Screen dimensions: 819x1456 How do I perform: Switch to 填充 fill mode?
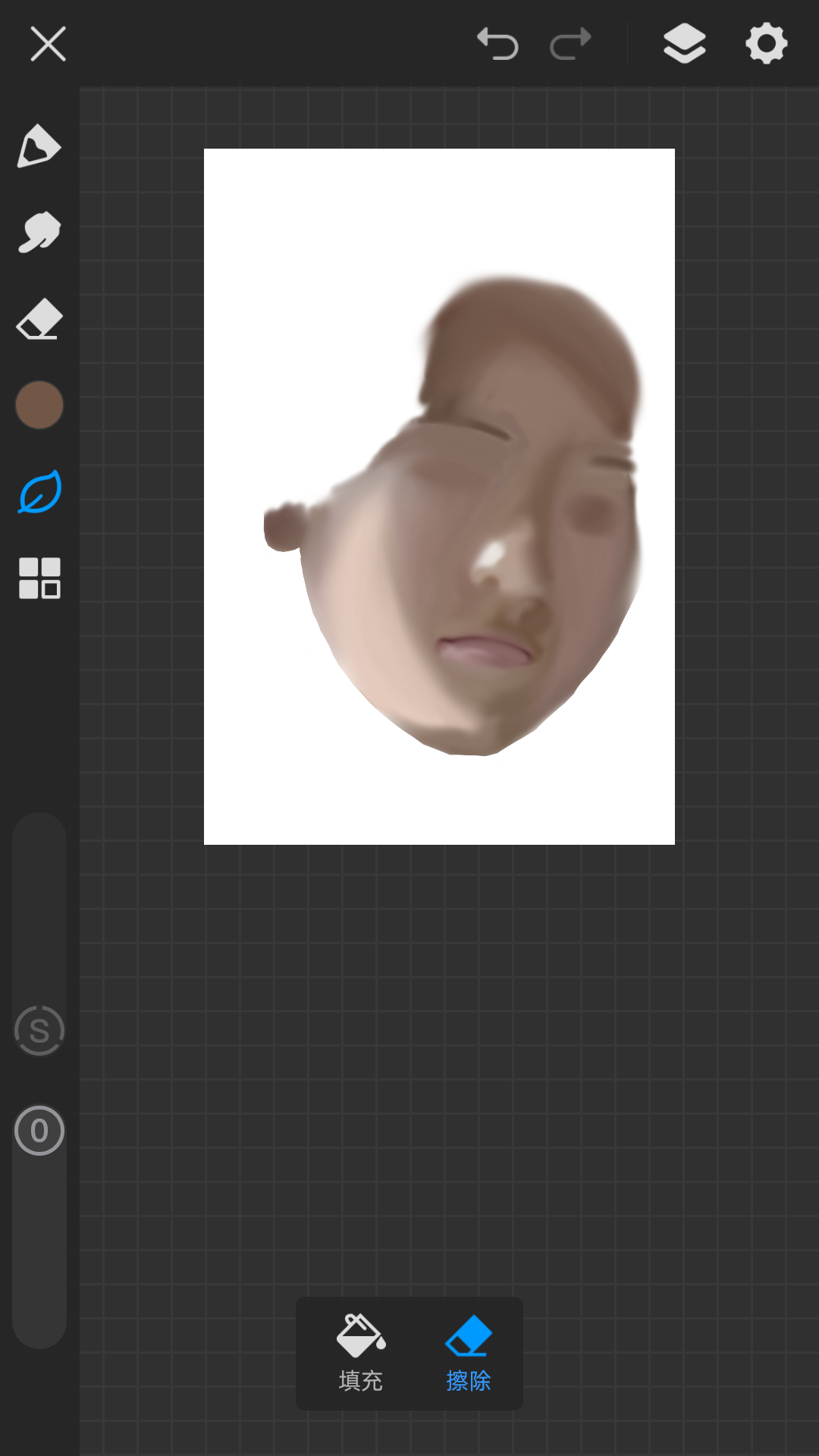pyautogui.click(x=361, y=1354)
